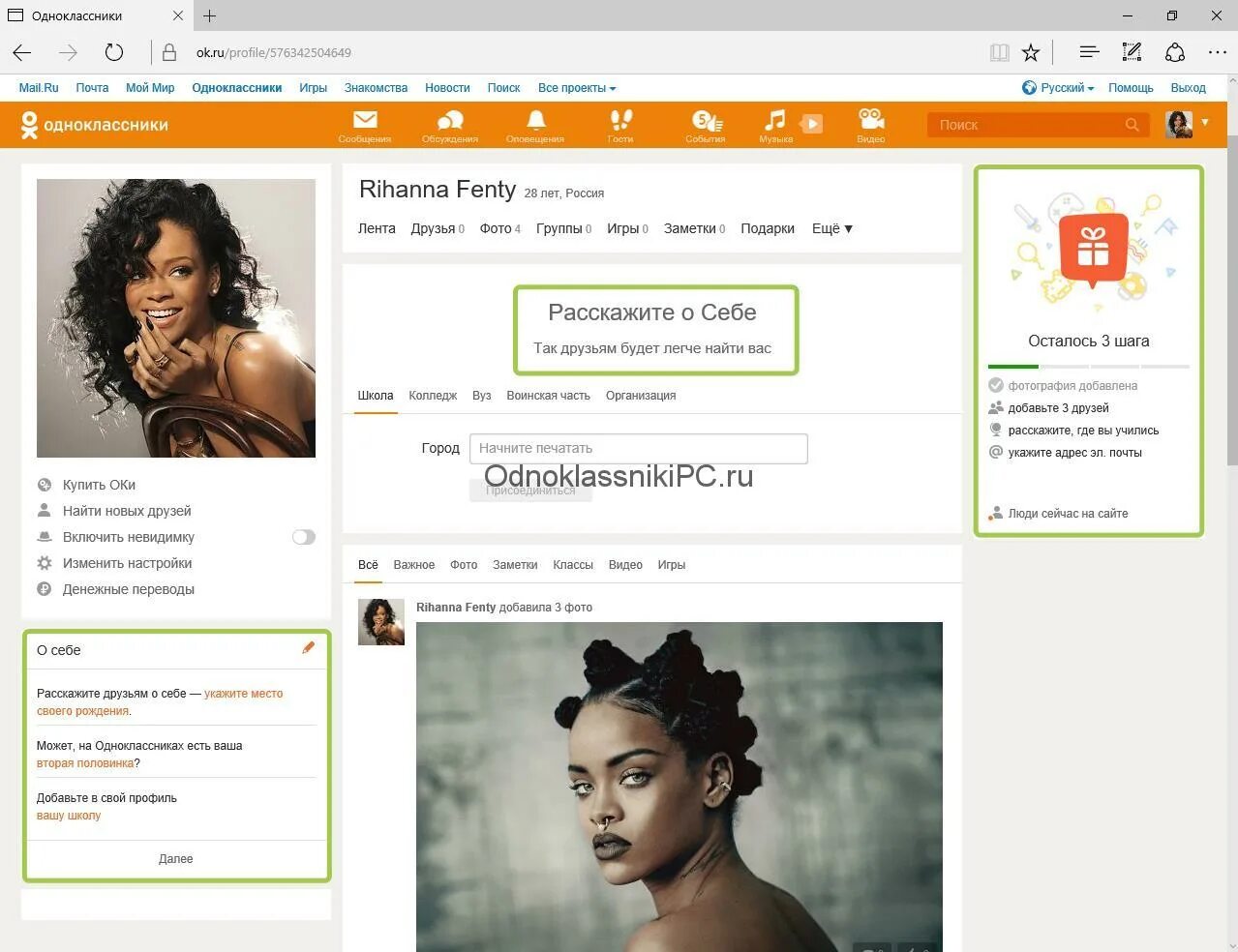This screenshot has height=952, width=1238.
Task: Click Люди сейчас на сайте link
Action: point(1069,514)
